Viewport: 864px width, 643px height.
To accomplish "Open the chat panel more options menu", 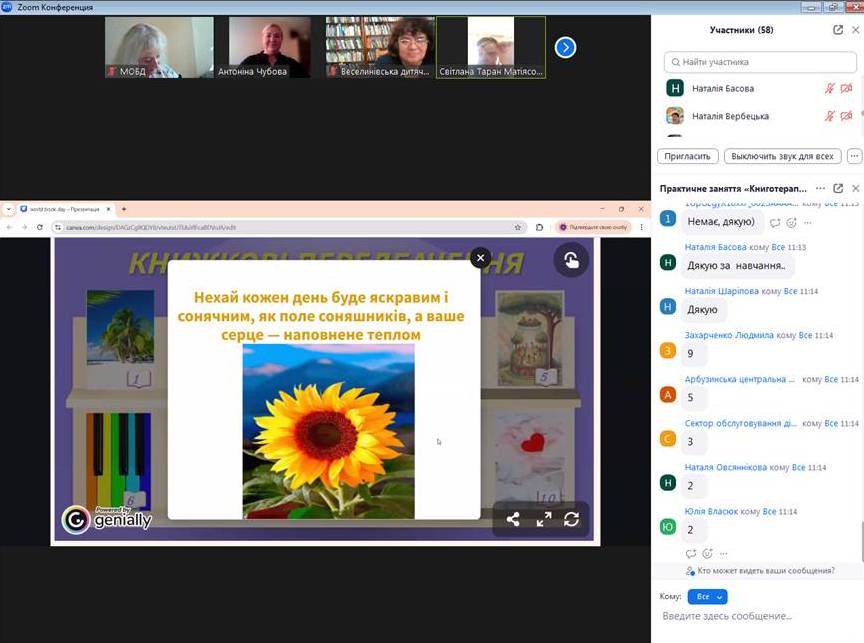I will tap(820, 188).
